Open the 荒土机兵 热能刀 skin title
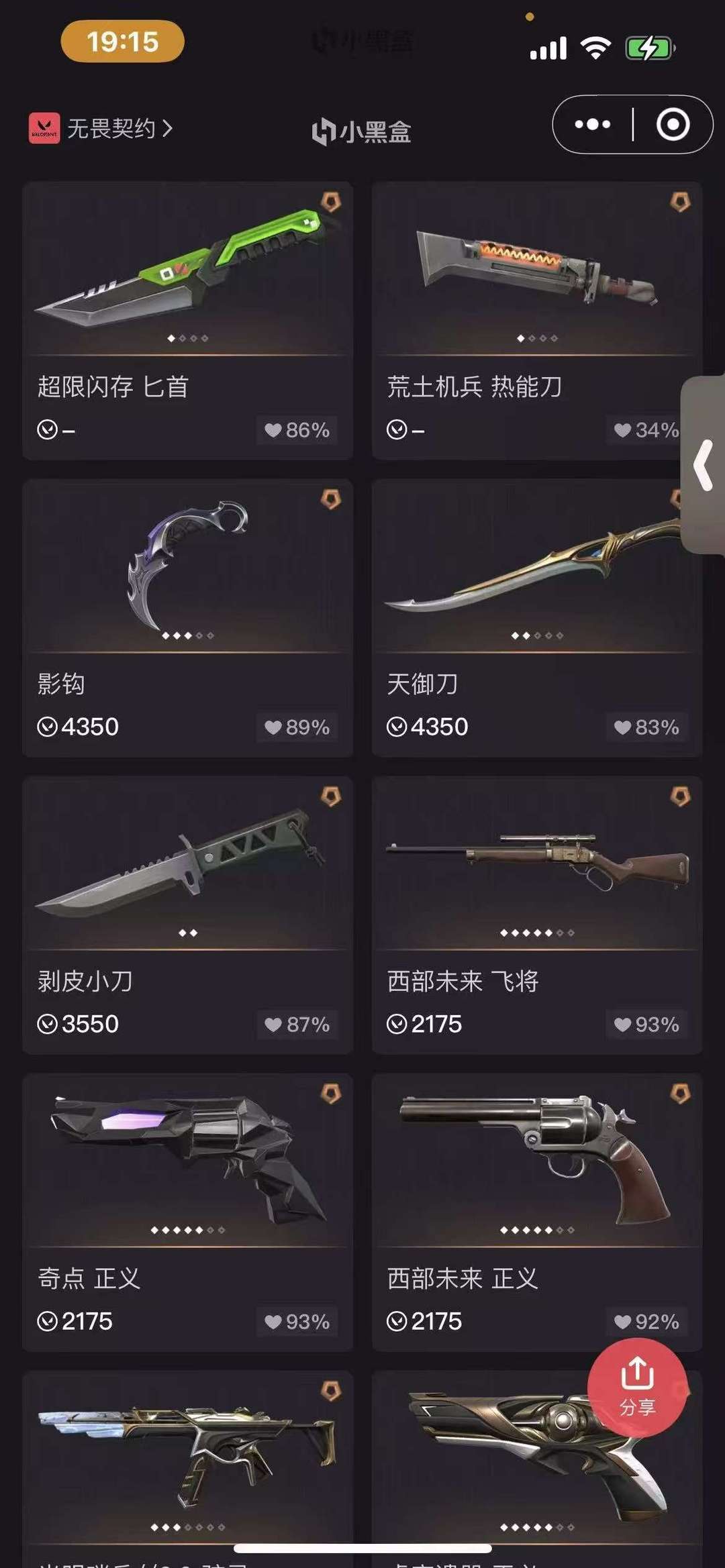 point(475,387)
